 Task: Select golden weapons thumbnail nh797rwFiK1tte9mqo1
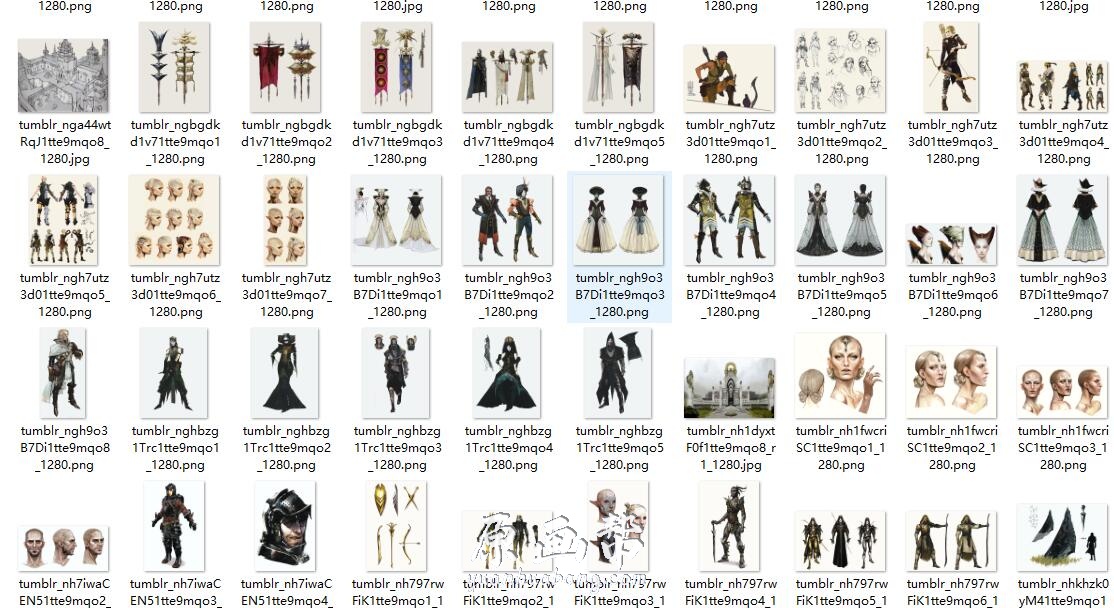tap(397, 526)
